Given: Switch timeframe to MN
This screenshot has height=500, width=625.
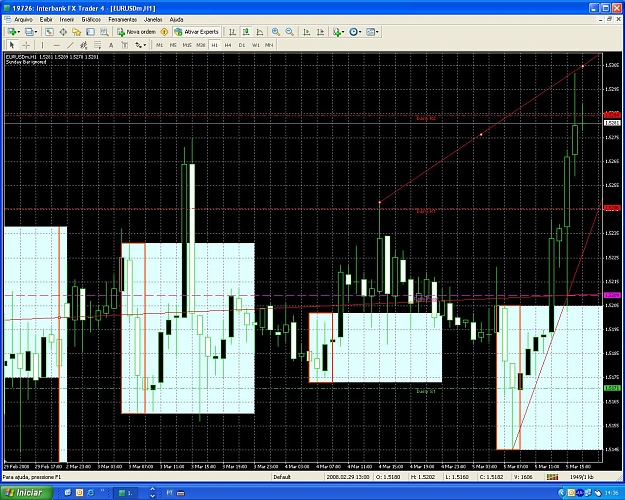Looking at the screenshot, I should pos(269,45).
